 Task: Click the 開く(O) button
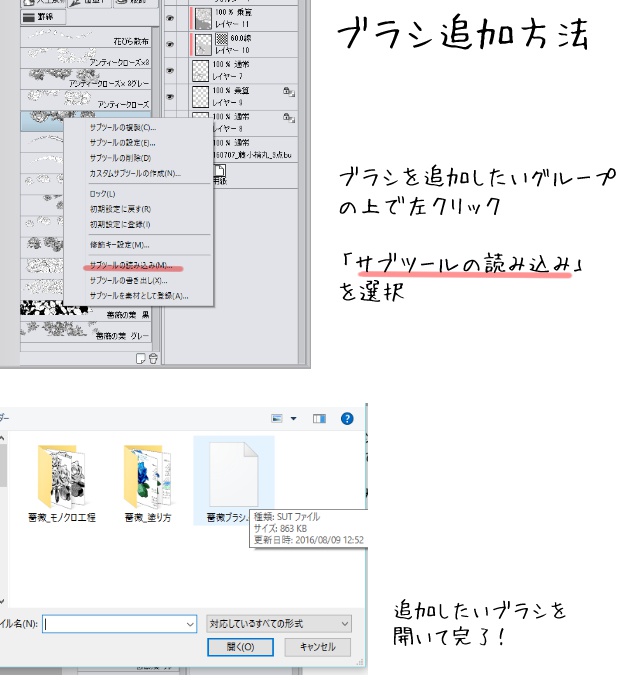pyautogui.click(x=240, y=647)
